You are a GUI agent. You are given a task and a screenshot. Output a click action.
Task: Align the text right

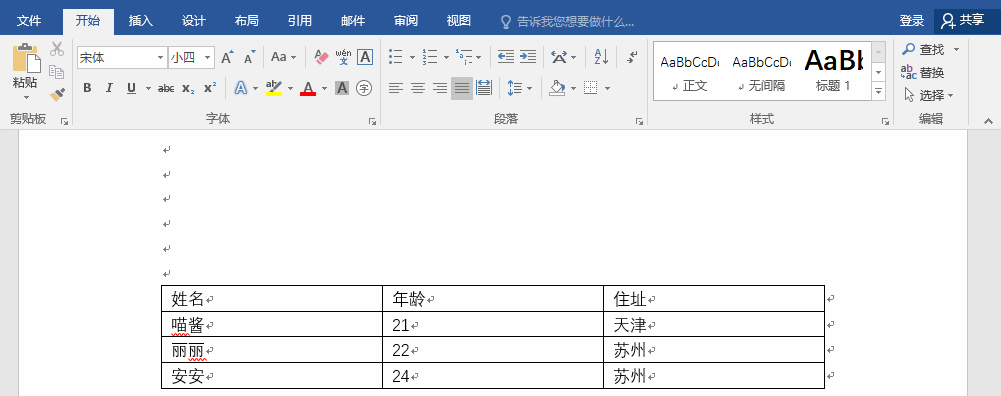440,88
